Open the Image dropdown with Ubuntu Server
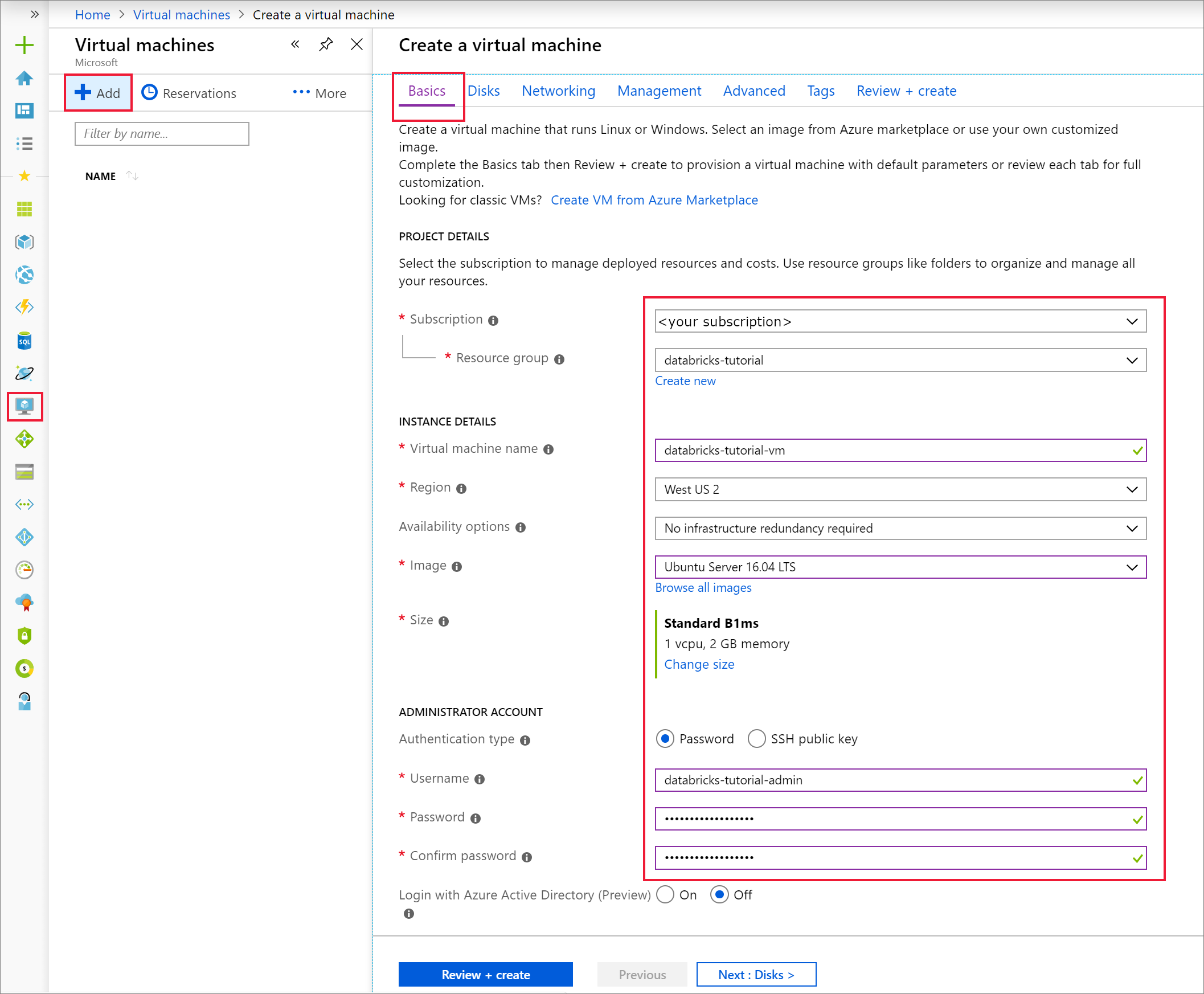The width and height of the screenshot is (1204, 994). click(x=900, y=567)
